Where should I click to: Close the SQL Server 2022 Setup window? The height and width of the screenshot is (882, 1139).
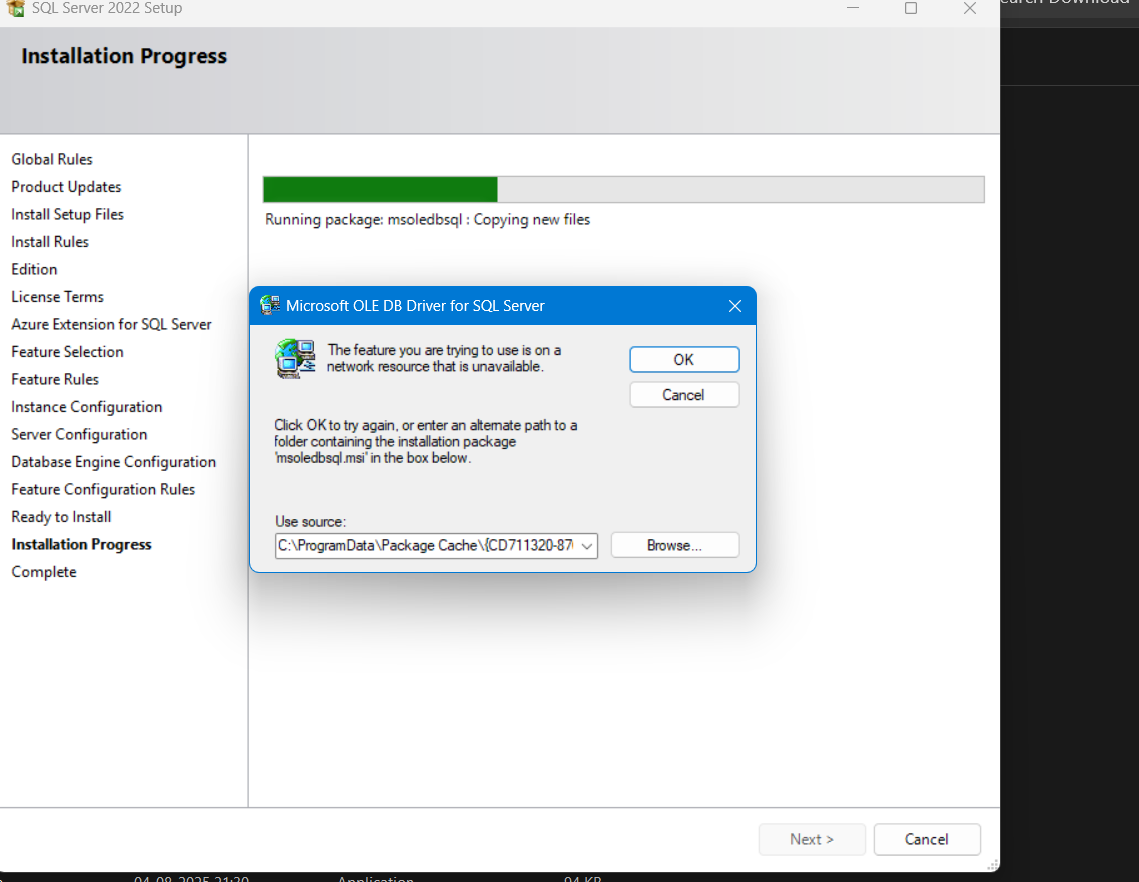click(970, 8)
